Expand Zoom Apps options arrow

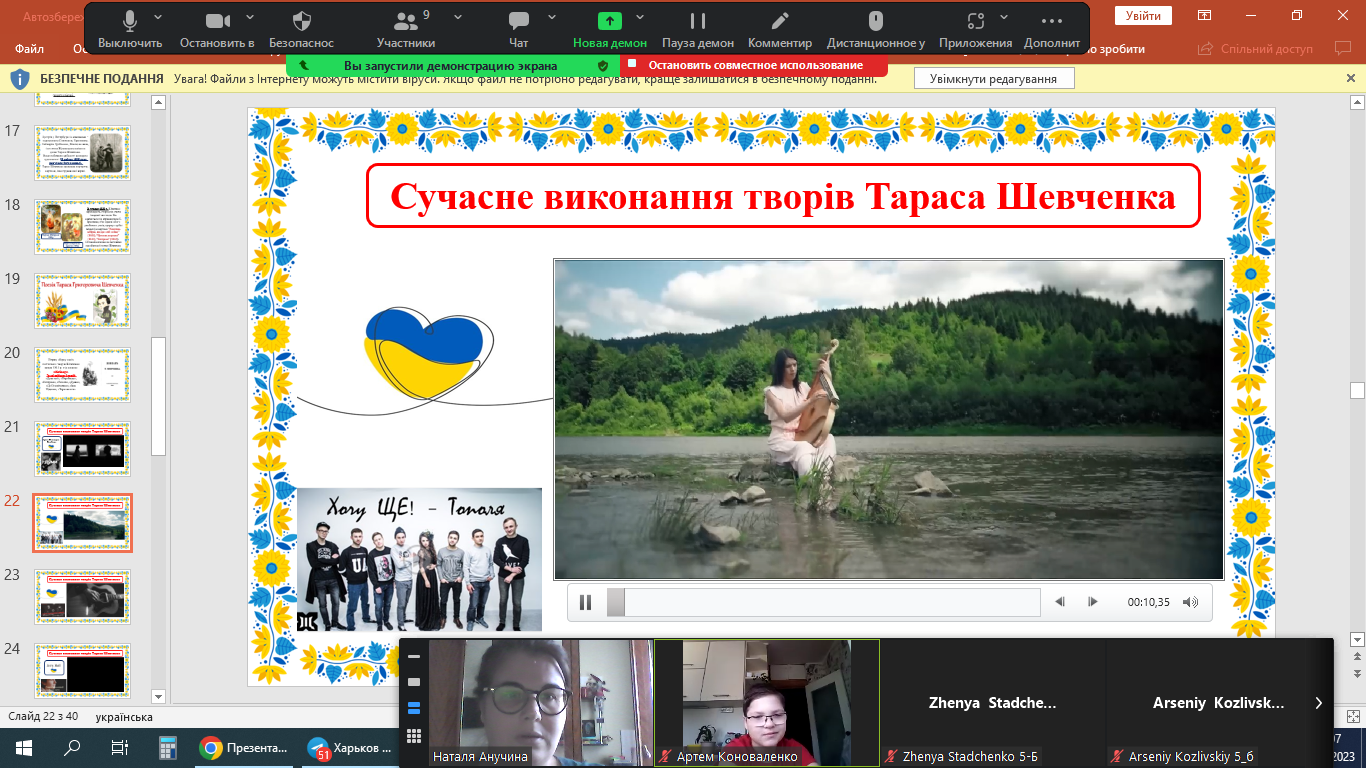pyautogui.click(x=1005, y=17)
